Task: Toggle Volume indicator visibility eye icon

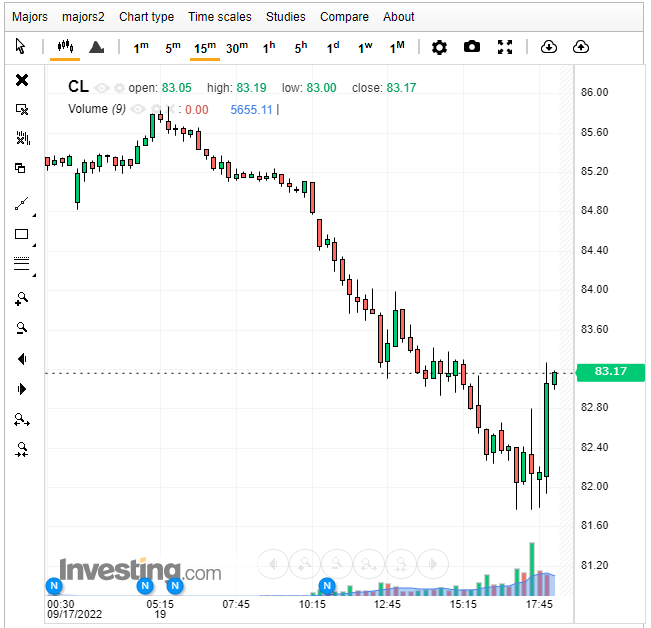Action: tap(138, 110)
